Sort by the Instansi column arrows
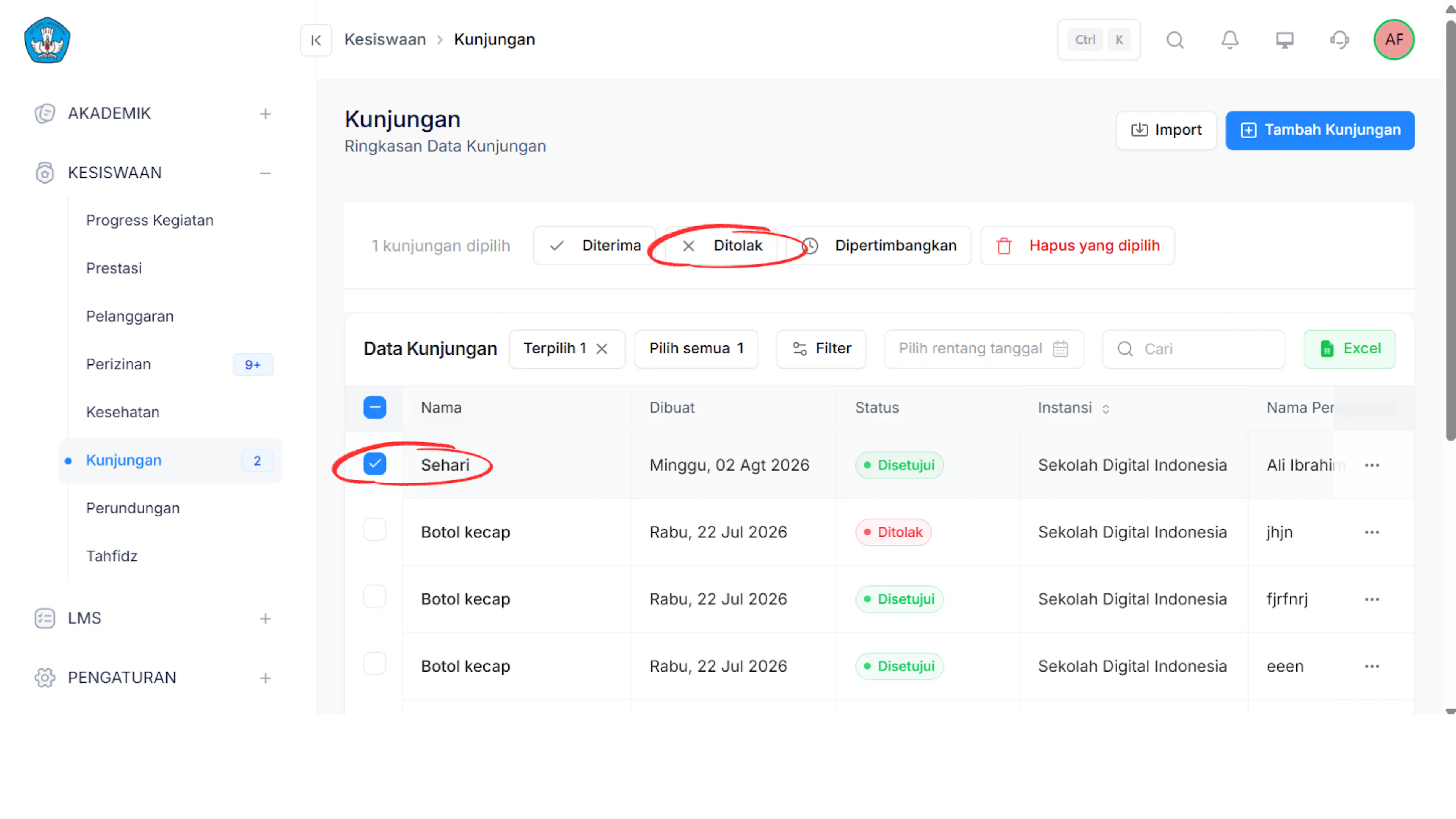This screenshot has height=819, width=1456. 1106,409
